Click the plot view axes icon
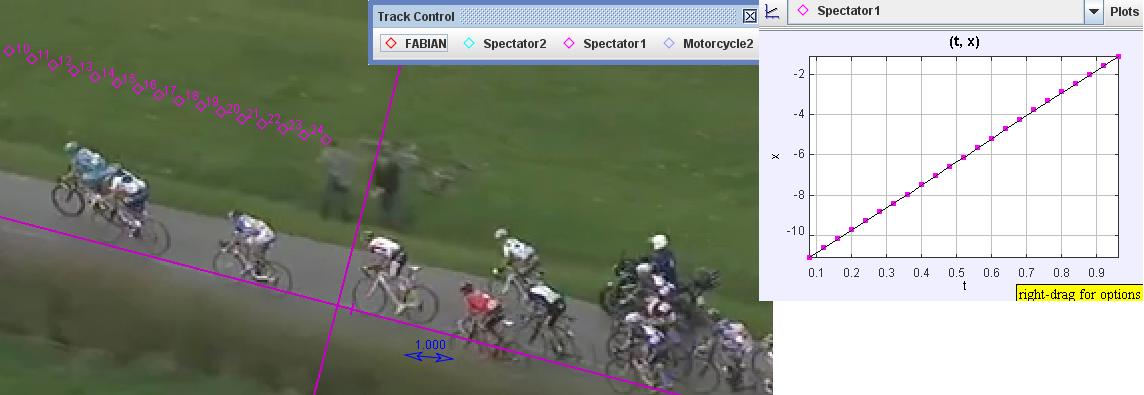 click(771, 11)
